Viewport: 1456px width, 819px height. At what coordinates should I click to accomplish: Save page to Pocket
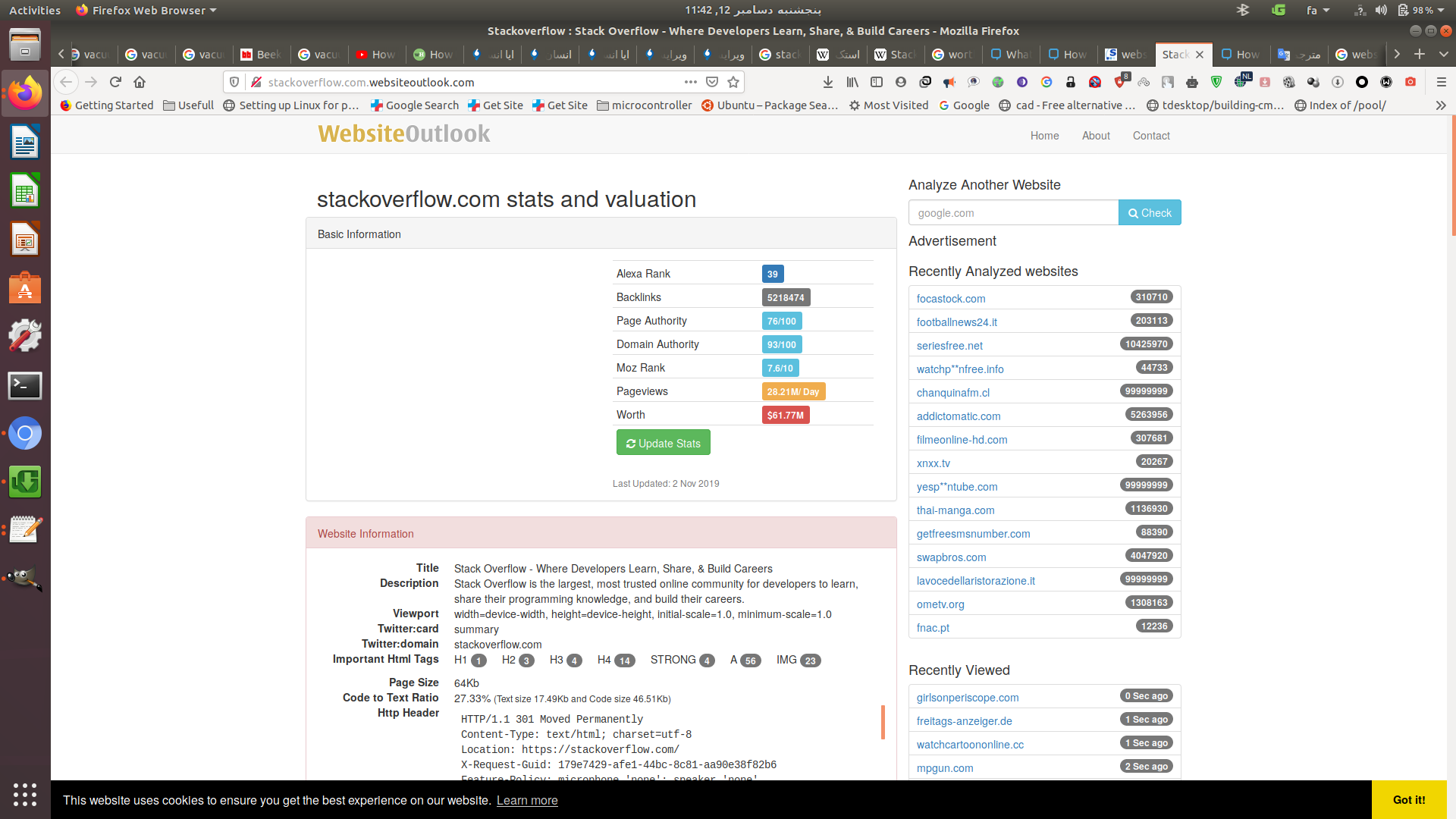(712, 82)
